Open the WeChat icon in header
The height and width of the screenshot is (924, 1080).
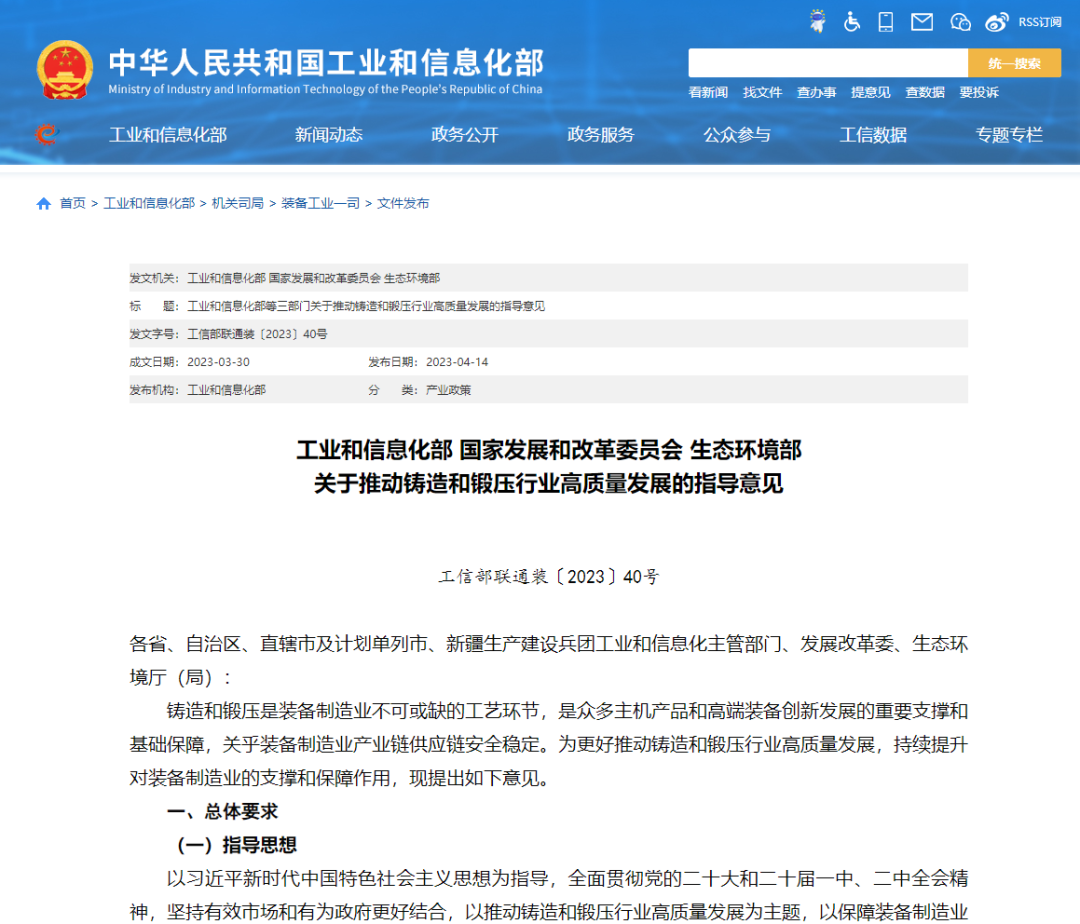pyautogui.click(x=960, y=22)
